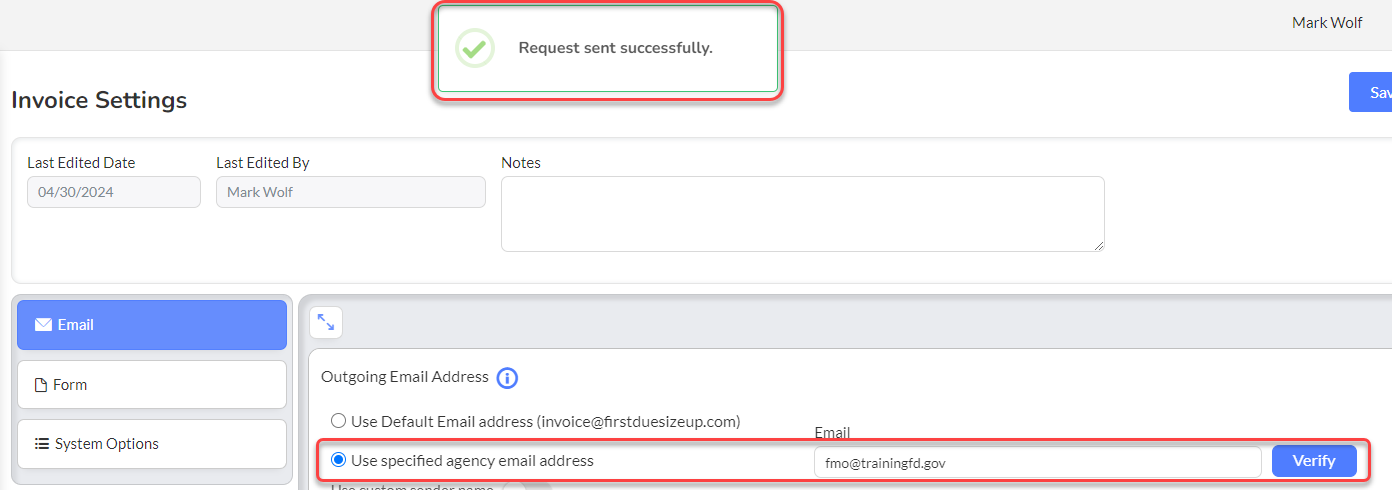Click the Notes box resize handle
This screenshot has width=1392, height=490.
coord(1098,245)
